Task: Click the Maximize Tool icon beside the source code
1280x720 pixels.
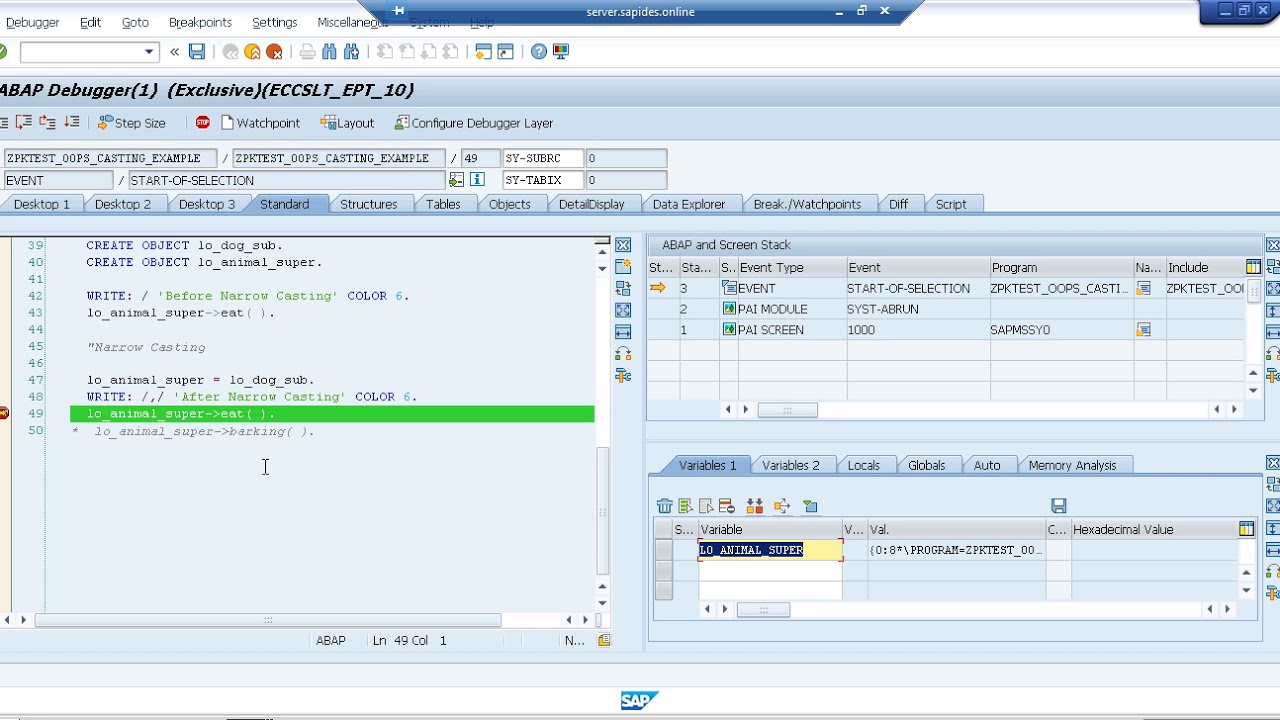Action: tap(623, 310)
